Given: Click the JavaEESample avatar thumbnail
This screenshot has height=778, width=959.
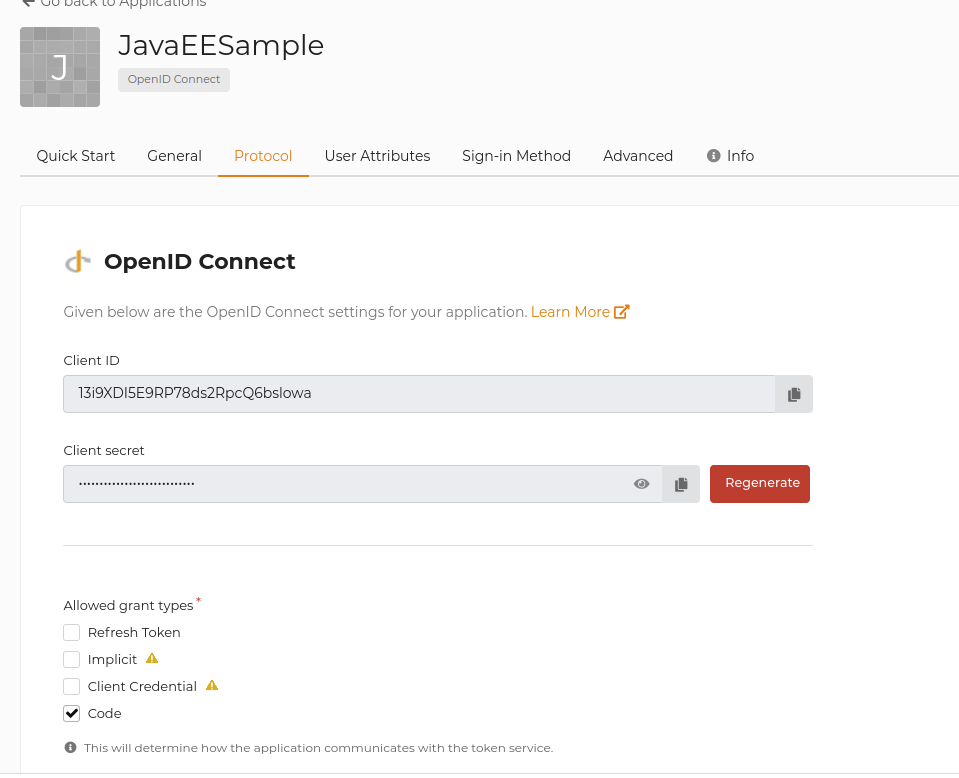Looking at the screenshot, I should [60, 66].
